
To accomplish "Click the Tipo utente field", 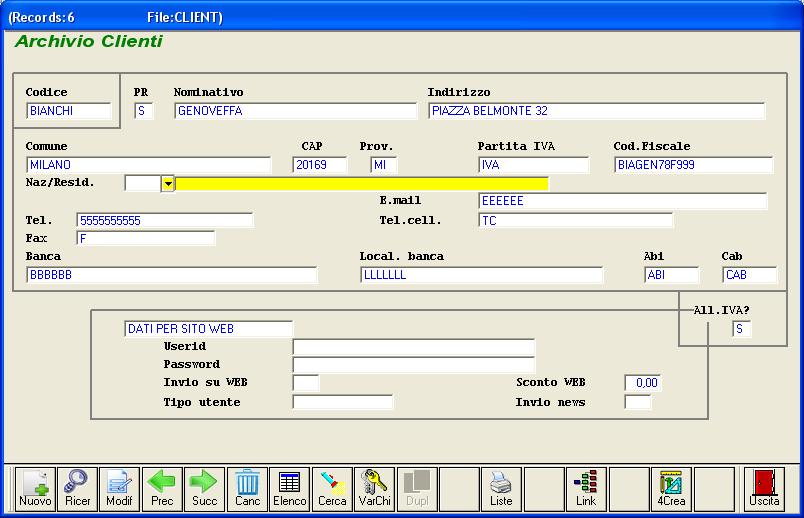I will click(343, 402).
